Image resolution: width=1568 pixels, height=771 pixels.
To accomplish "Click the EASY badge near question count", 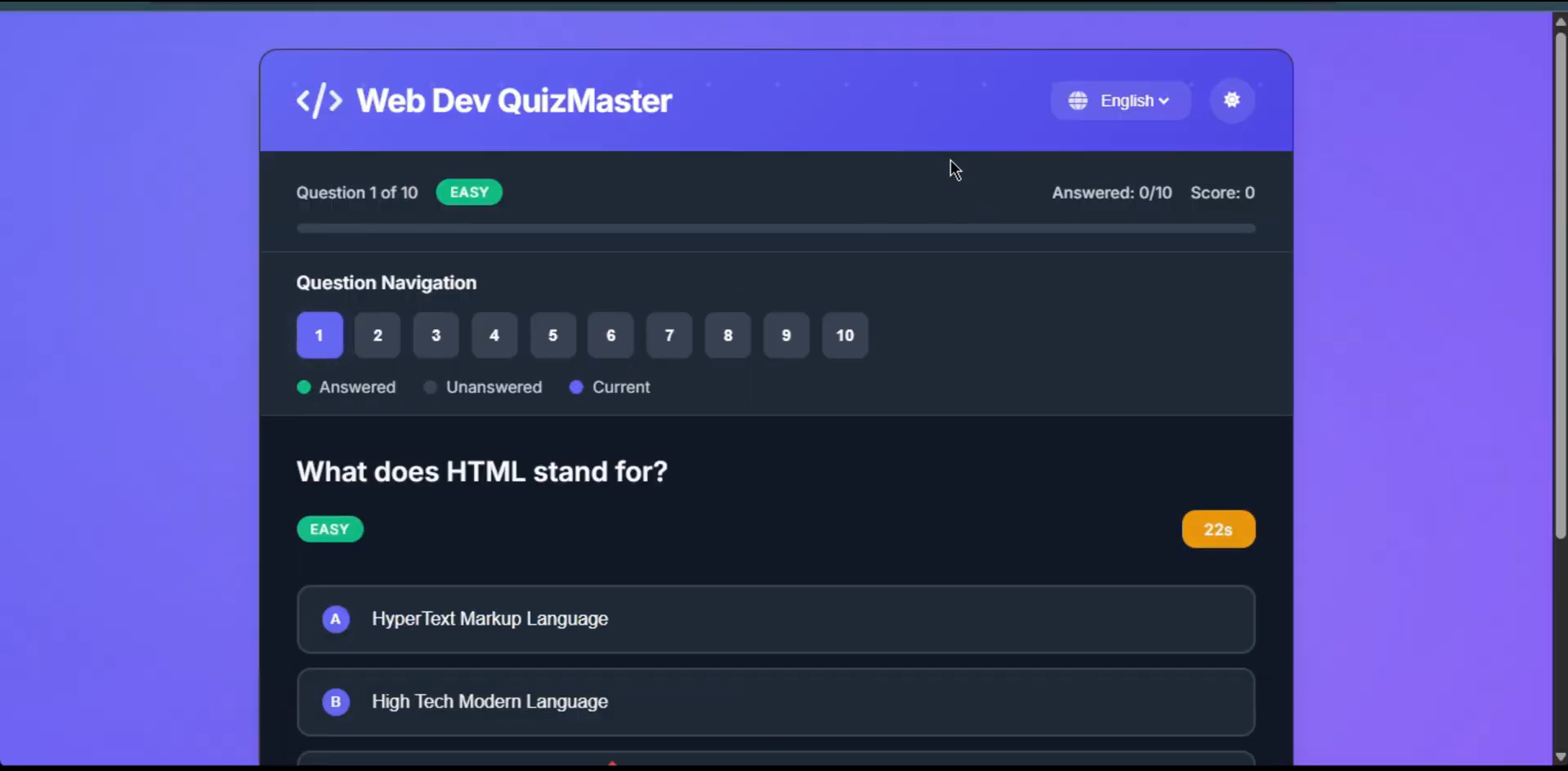I will (x=468, y=192).
